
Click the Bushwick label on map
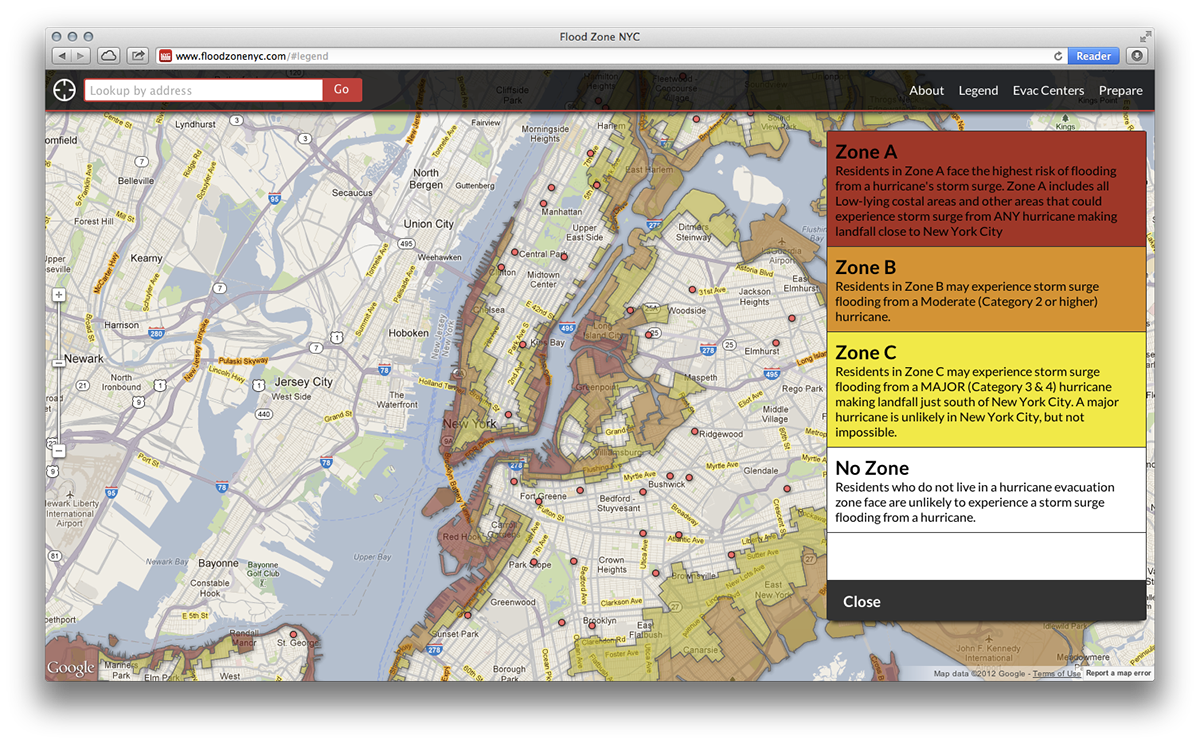click(x=667, y=484)
